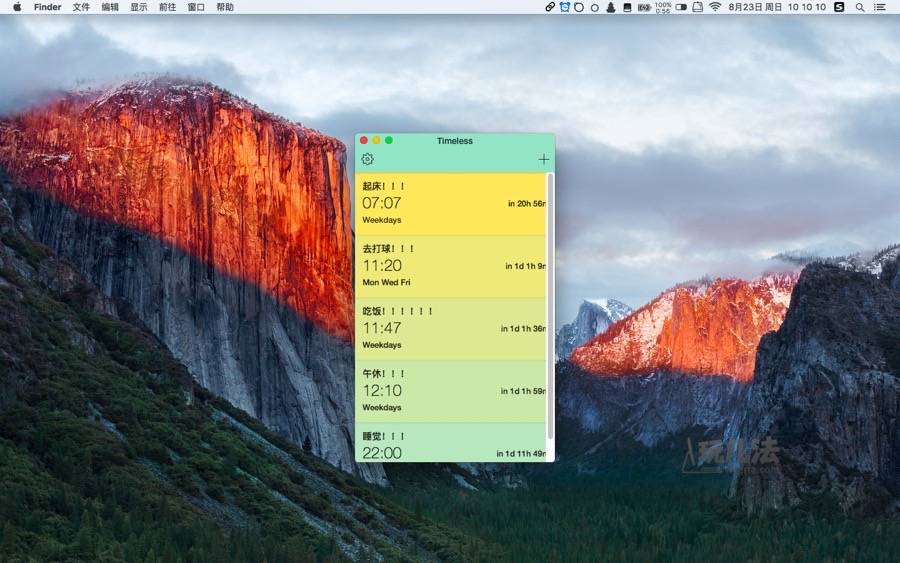Click the Apple logo menu
The height and width of the screenshot is (563, 900).
coord(16,7)
